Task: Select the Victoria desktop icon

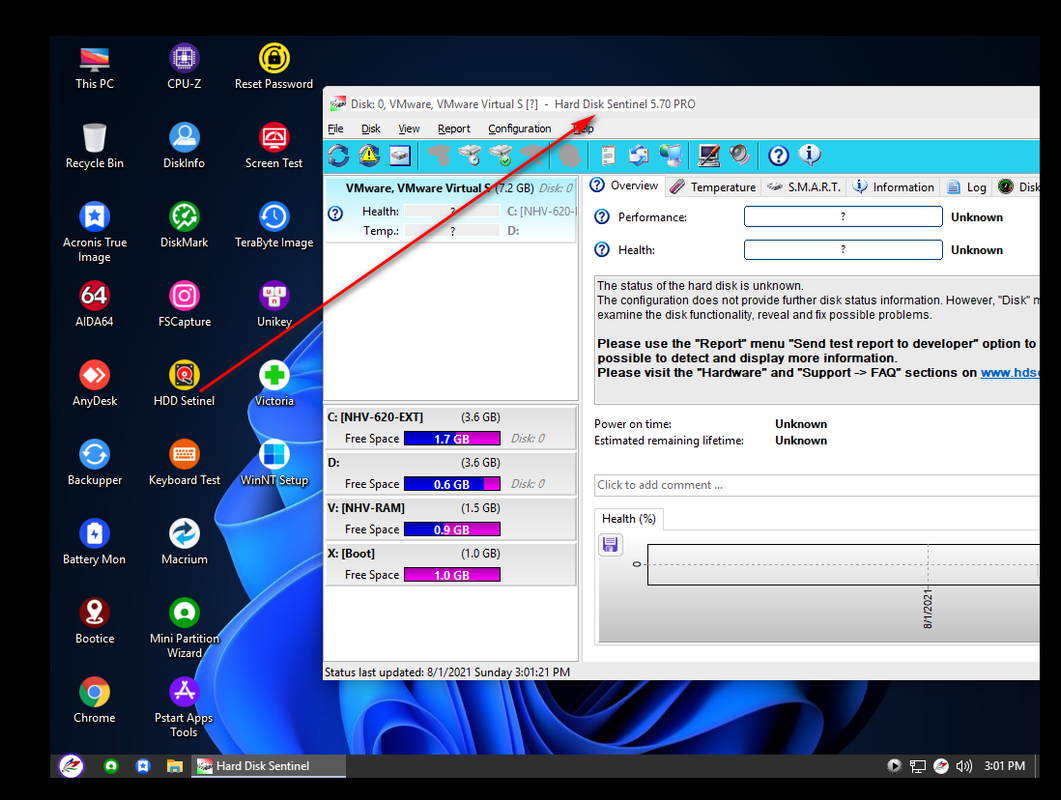Action: pos(273,383)
